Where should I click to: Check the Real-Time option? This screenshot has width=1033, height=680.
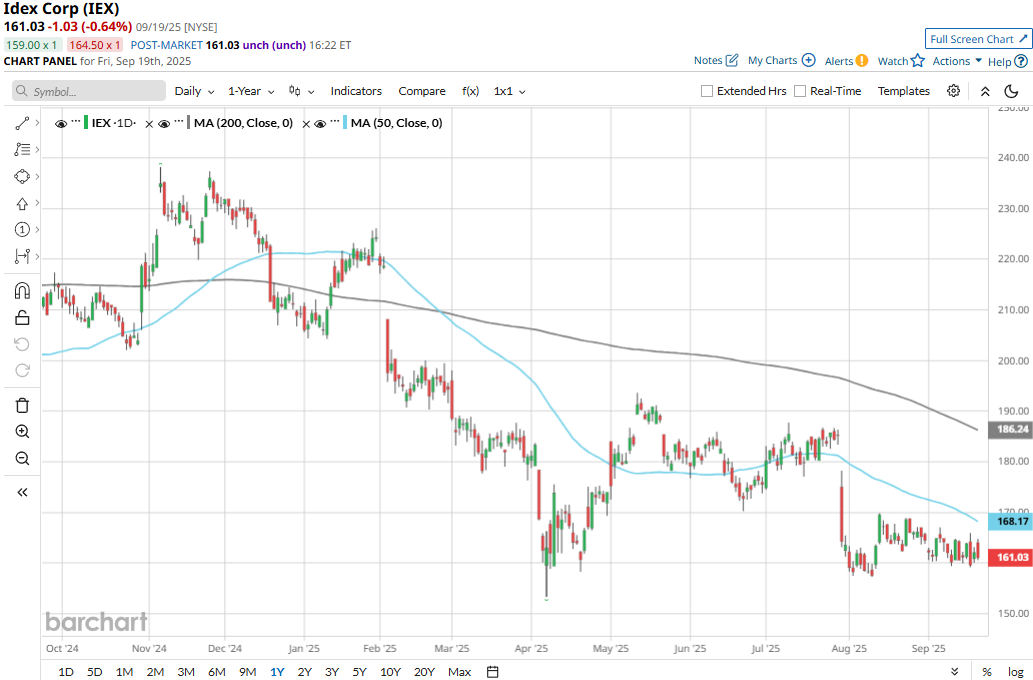(800, 91)
